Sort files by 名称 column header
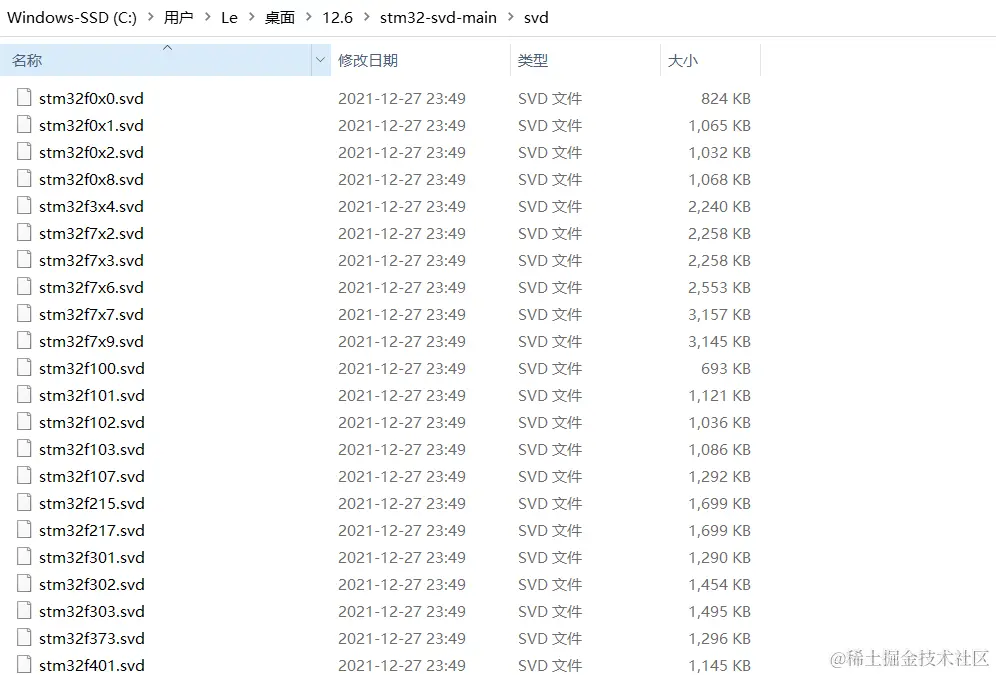 point(156,60)
